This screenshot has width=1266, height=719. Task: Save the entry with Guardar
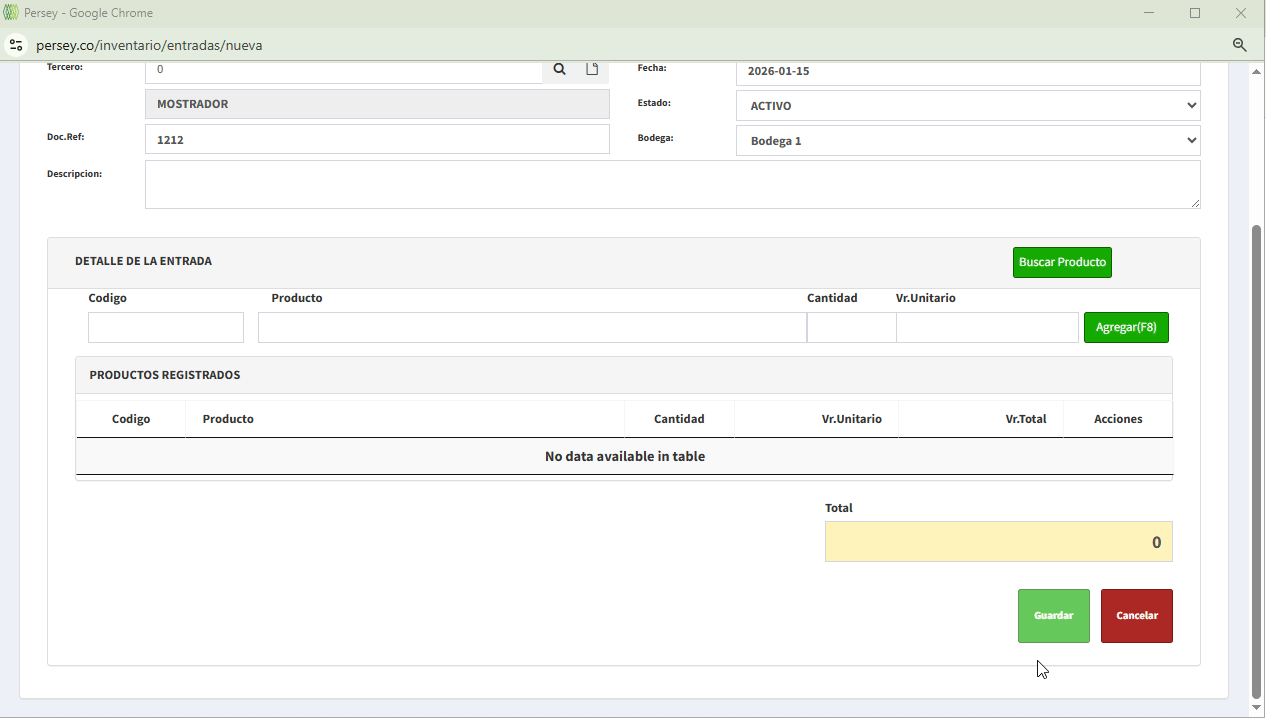1053,616
